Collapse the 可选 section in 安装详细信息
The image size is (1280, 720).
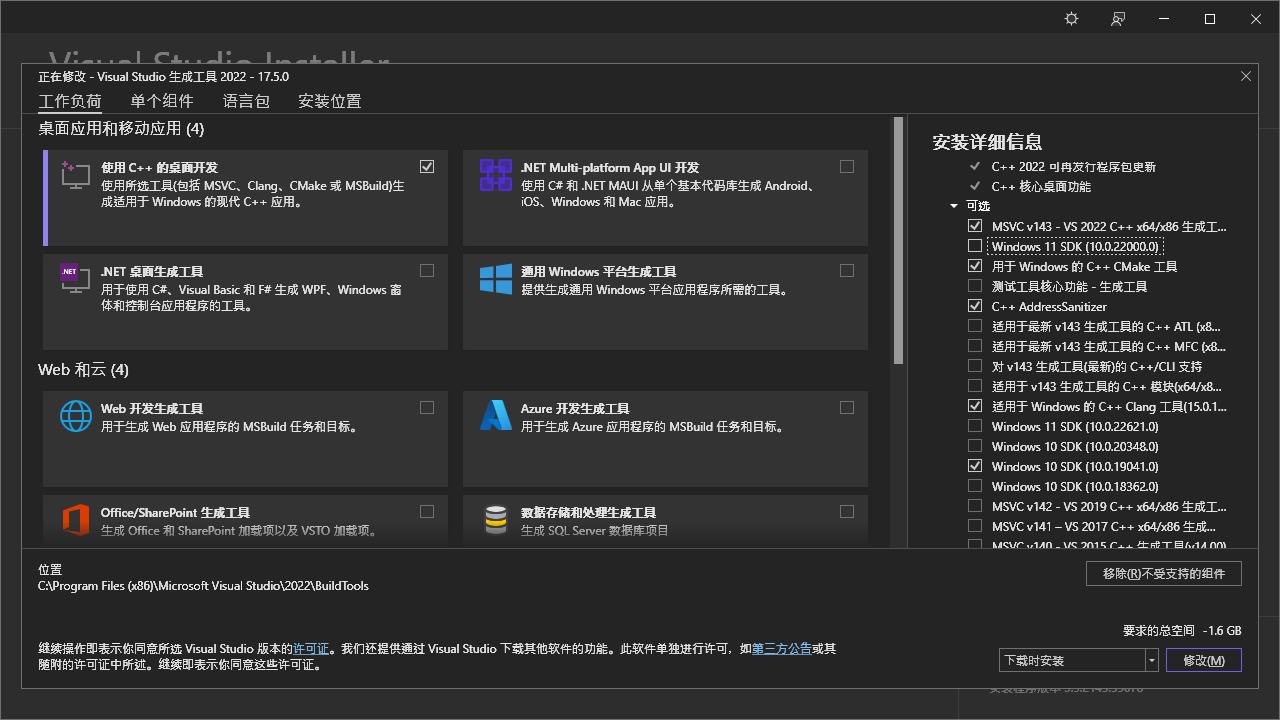pyautogui.click(x=953, y=206)
